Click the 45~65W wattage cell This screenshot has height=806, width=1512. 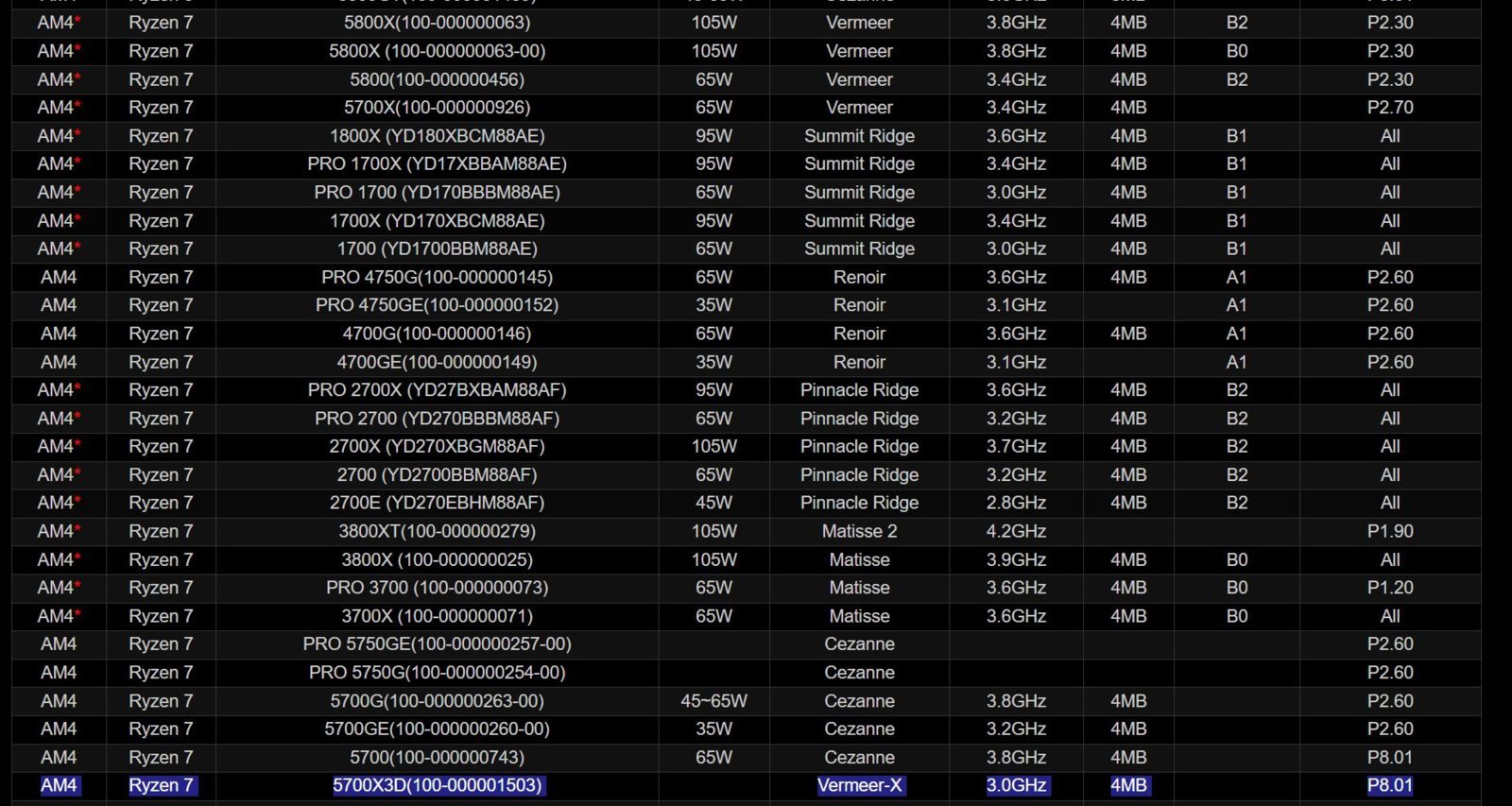(713, 700)
